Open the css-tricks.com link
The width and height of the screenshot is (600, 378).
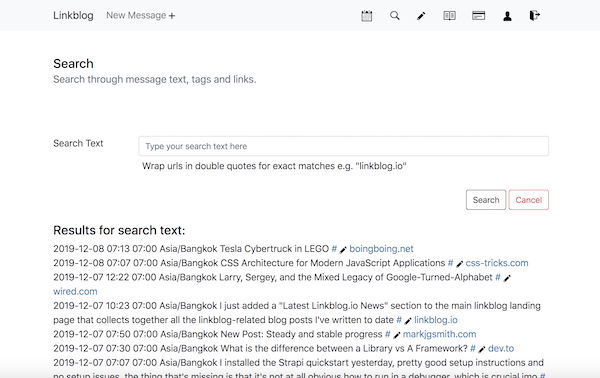497,263
